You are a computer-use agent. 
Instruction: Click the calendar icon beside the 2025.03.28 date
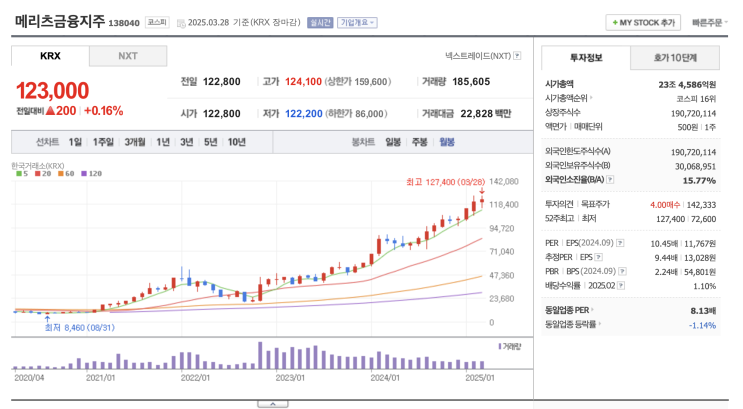coord(181,23)
